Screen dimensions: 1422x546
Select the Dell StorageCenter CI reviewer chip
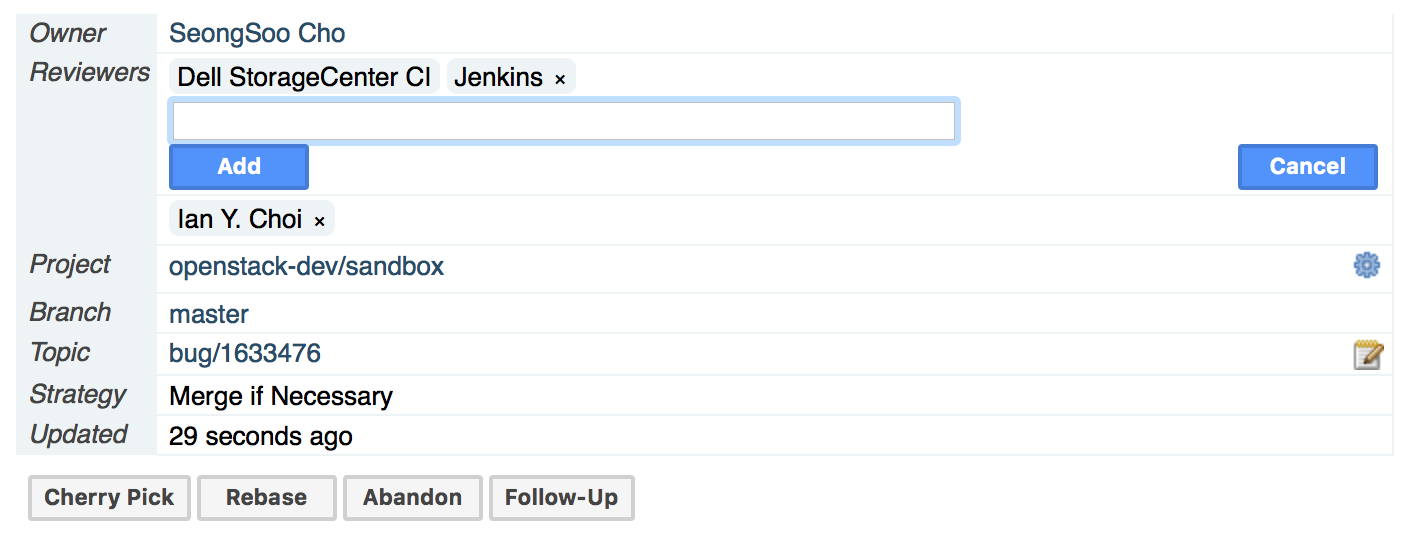point(304,77)
